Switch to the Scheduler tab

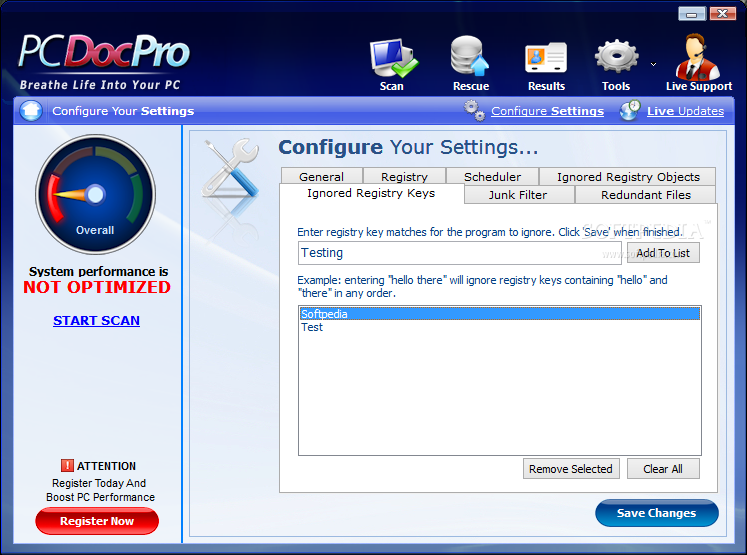coord(492,176)
